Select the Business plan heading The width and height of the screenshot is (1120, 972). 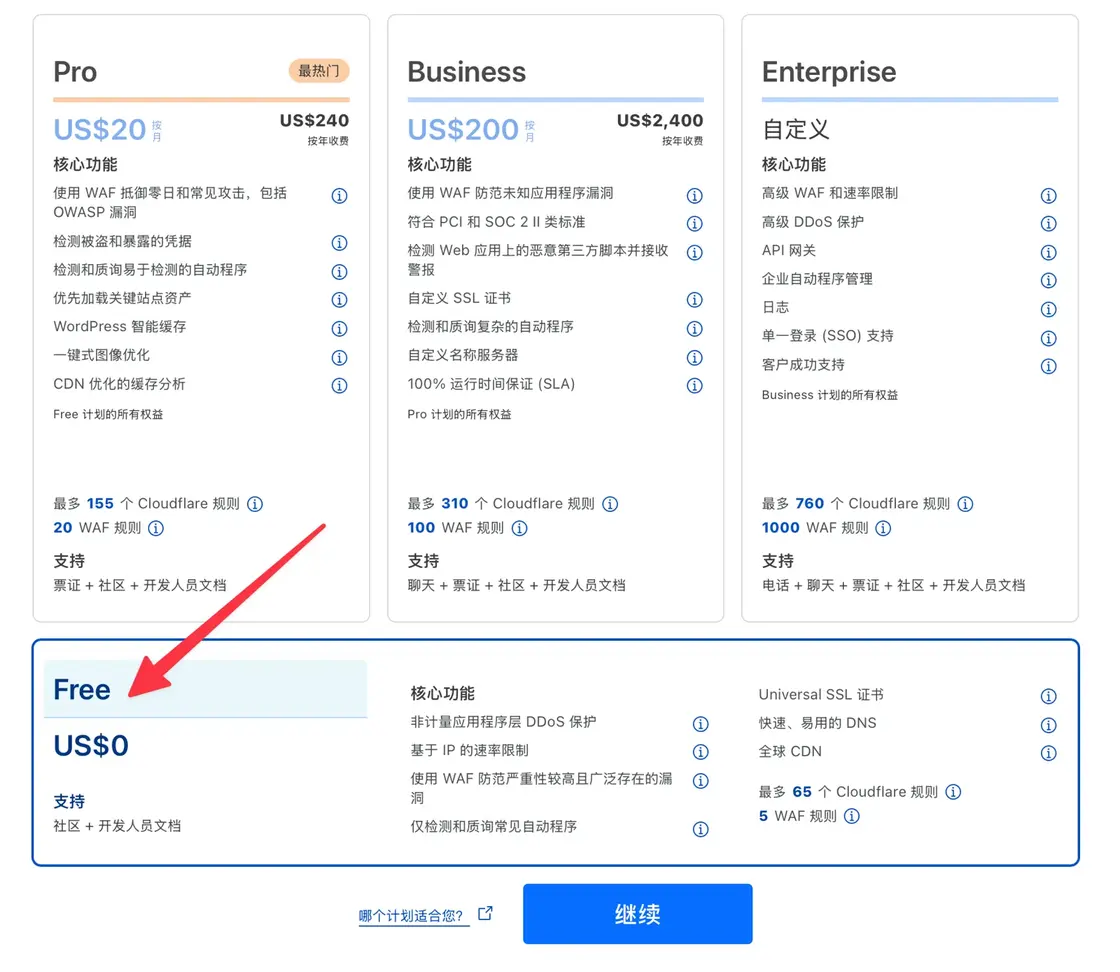coord(466,72)
